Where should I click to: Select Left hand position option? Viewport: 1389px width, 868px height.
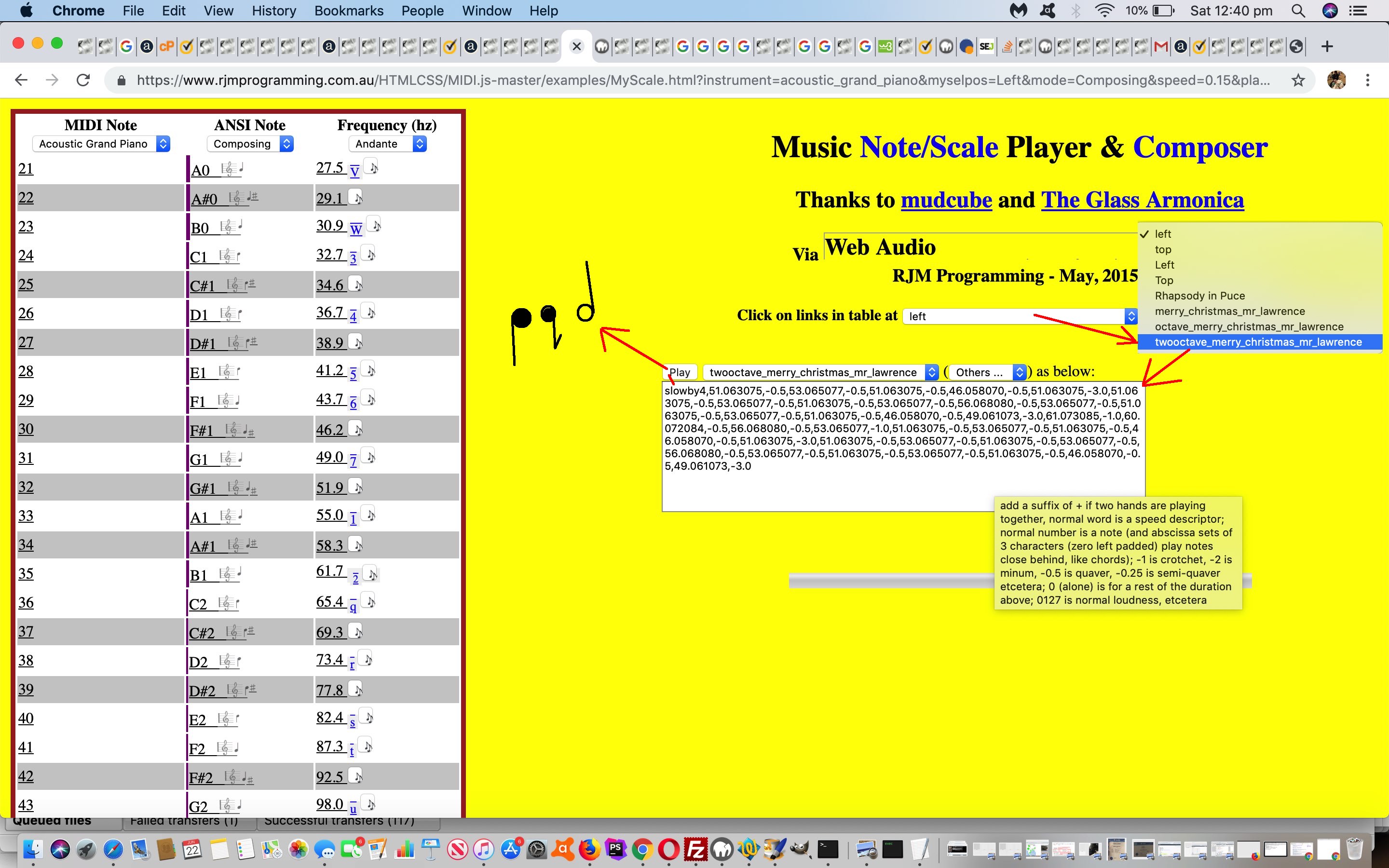coord(1164,264)
